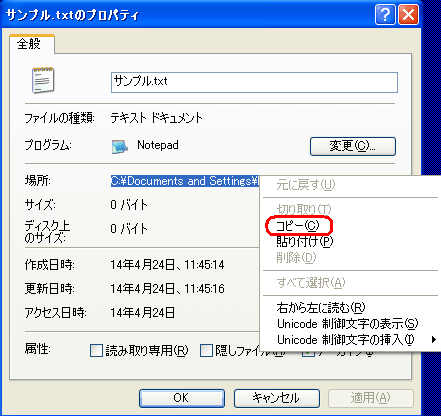Toggle the 隠しファイル checkbox
The width and height of the screenshot is (441, 416).
tap(206, 351)
